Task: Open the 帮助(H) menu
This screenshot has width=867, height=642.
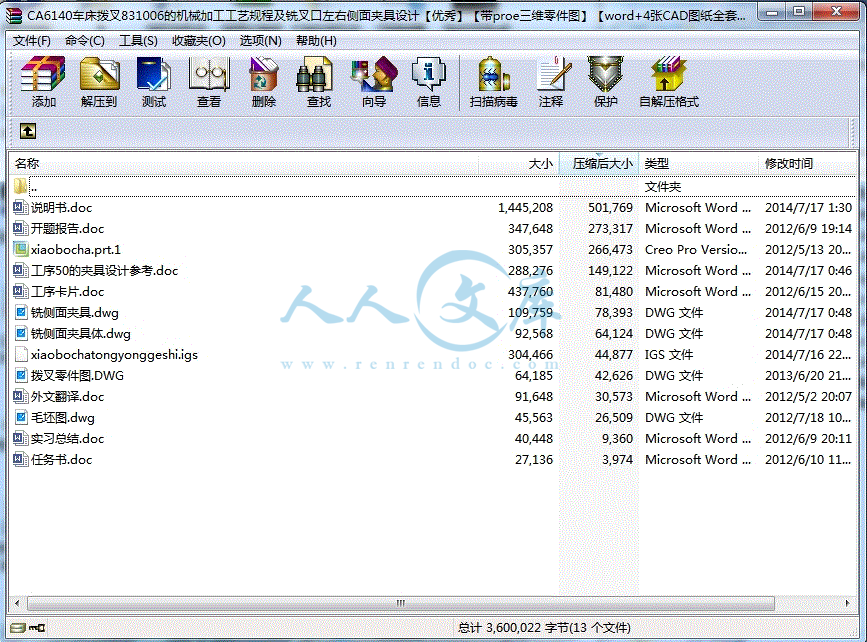Action: point(316,40)
